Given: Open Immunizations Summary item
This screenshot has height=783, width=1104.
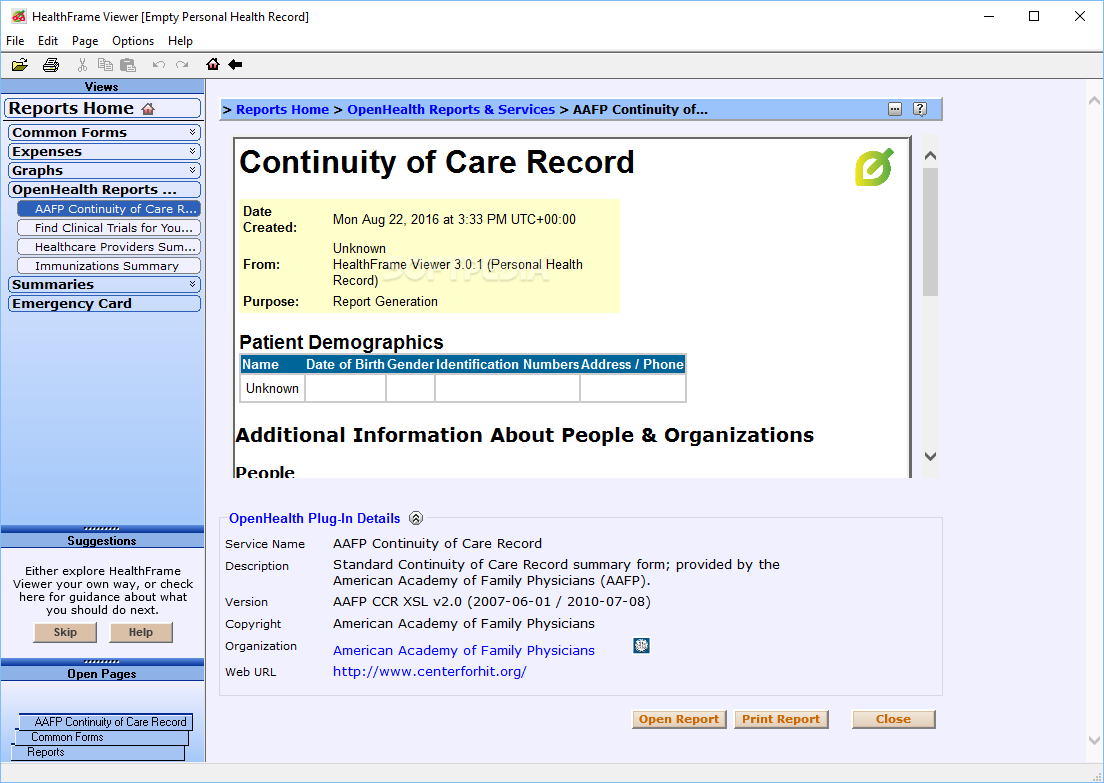Looking at the screenshot, I should pos(108,265).
